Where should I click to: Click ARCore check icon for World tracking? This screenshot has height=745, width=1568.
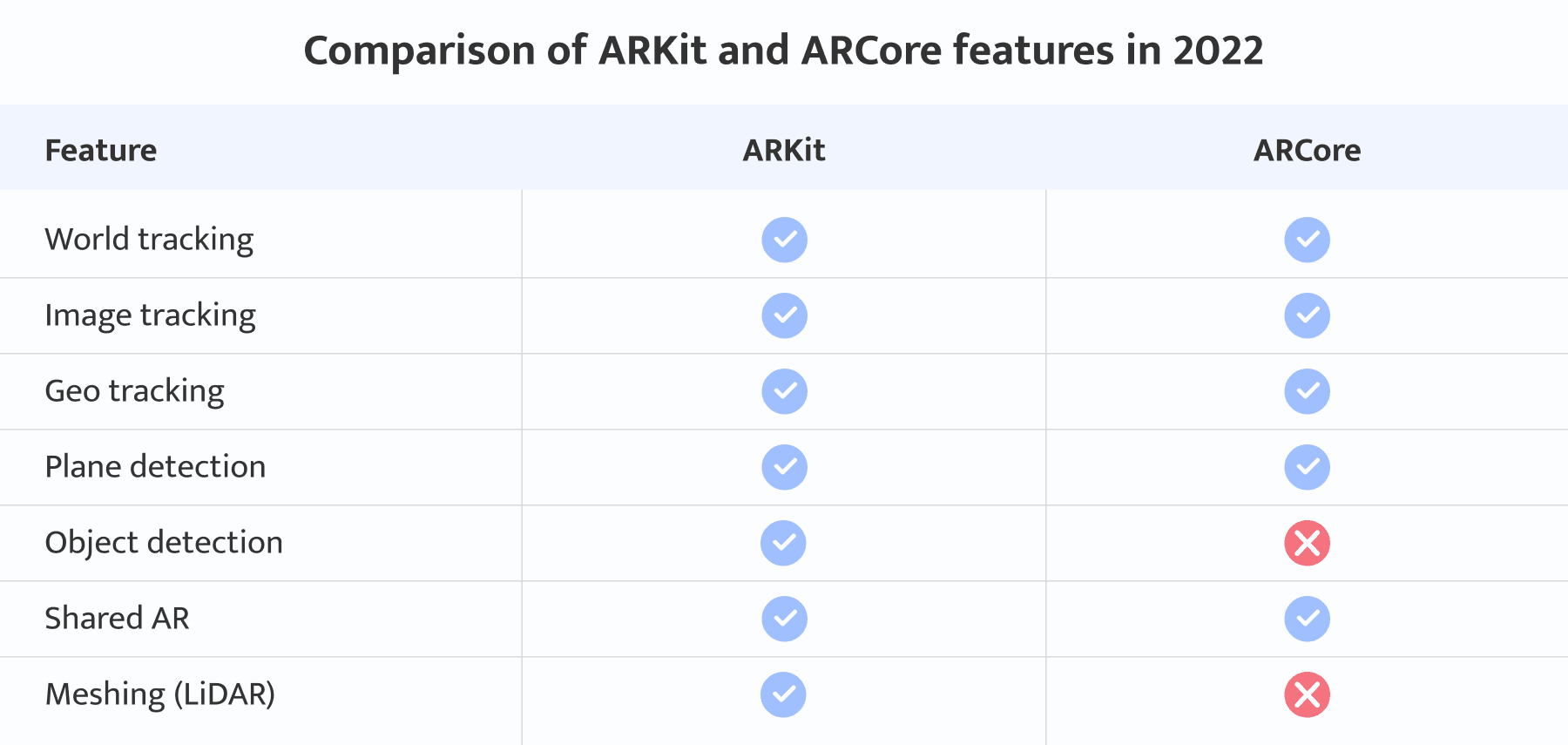pos(1307,240)
